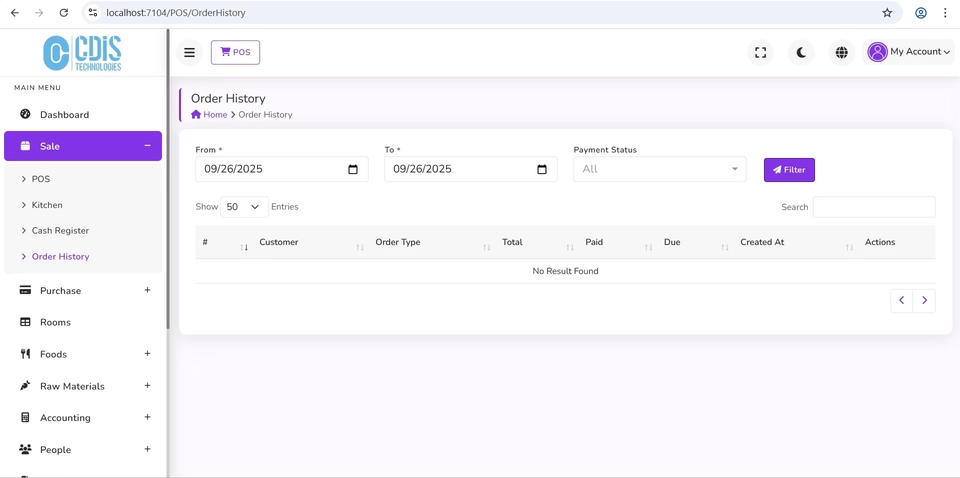Image resolution: width=960 pixels, height=478 pixels.
Task: Open the Dashboard menu item
Action: point(64,115)
